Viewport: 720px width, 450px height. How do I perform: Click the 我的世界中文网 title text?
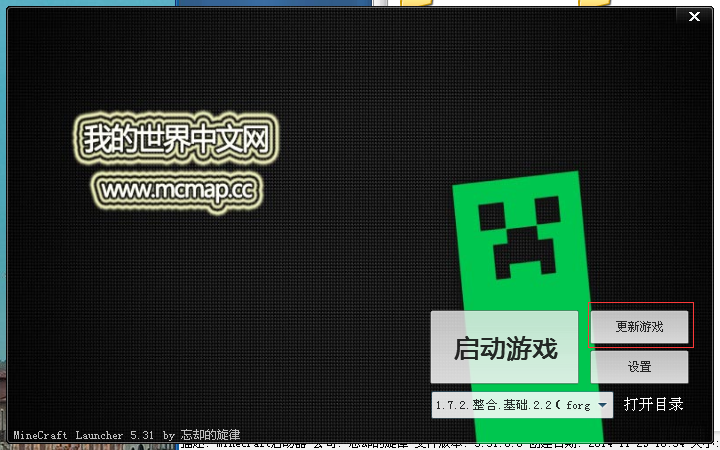pos(176,139)
